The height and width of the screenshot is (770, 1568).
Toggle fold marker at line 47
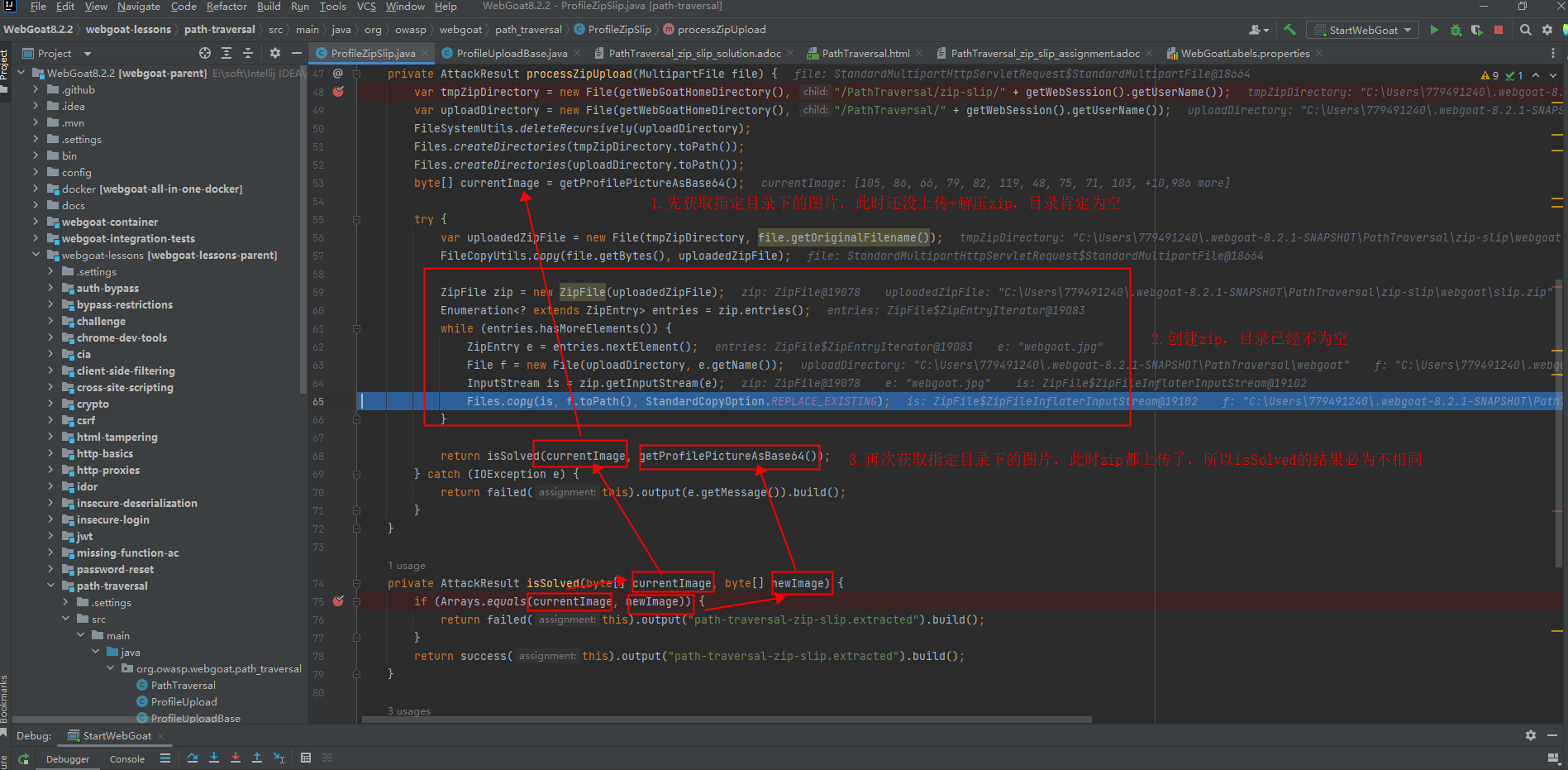click(357, 74)
